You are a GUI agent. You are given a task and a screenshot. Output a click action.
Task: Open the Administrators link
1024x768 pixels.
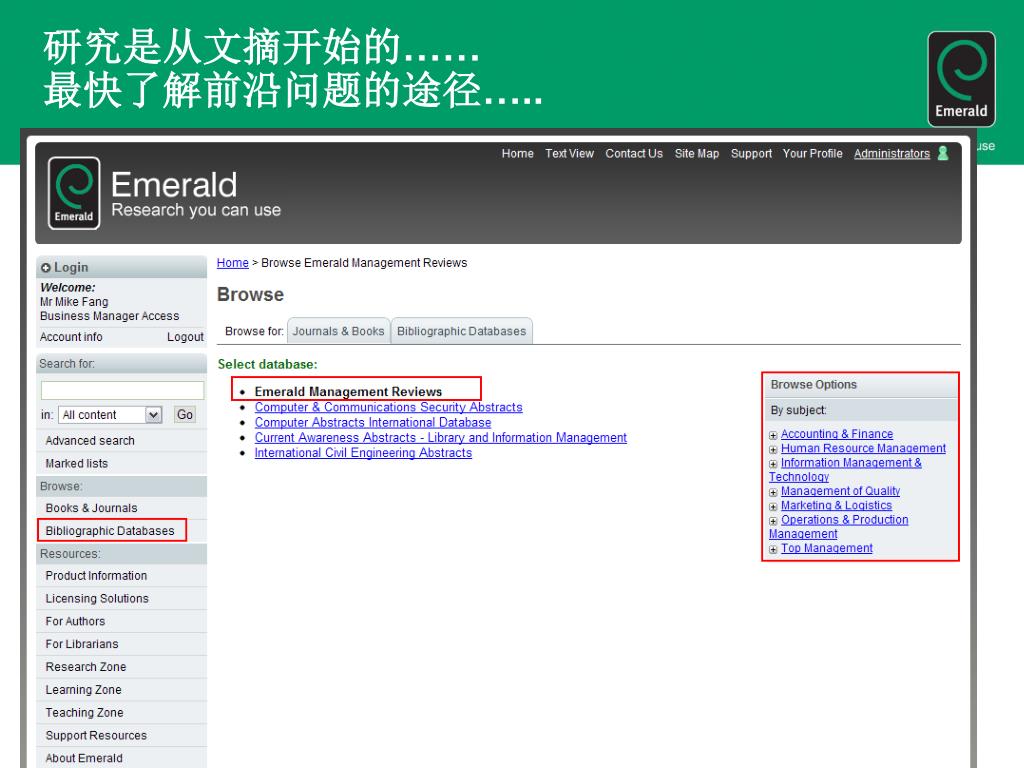tap(891, 153)
